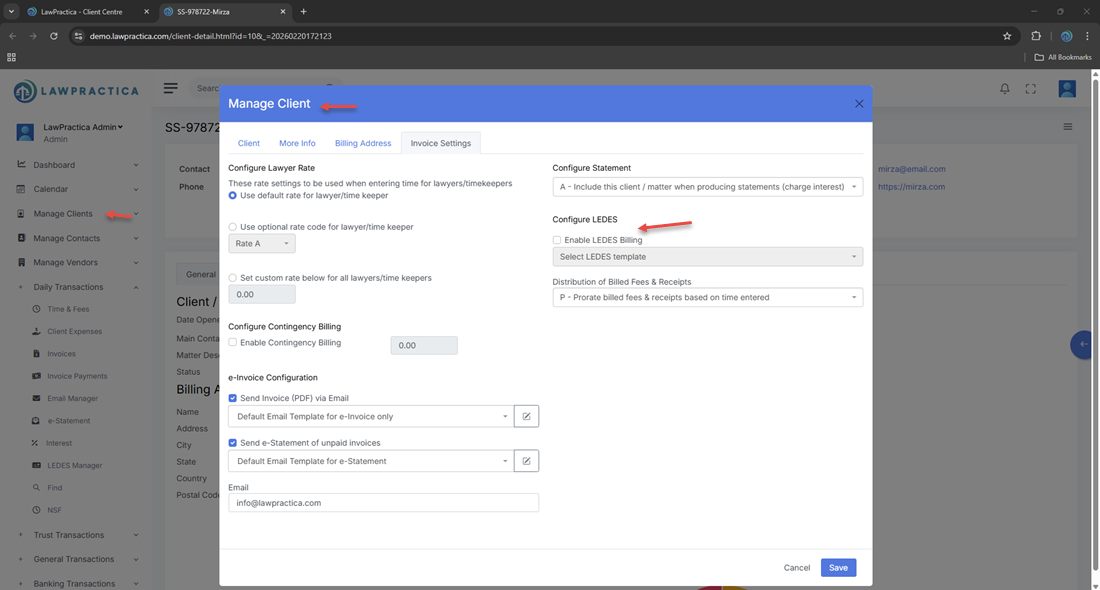Enable LEDES Billing checkbox
The width and height of the screenshot is (1100, 590).
[557, 240]
